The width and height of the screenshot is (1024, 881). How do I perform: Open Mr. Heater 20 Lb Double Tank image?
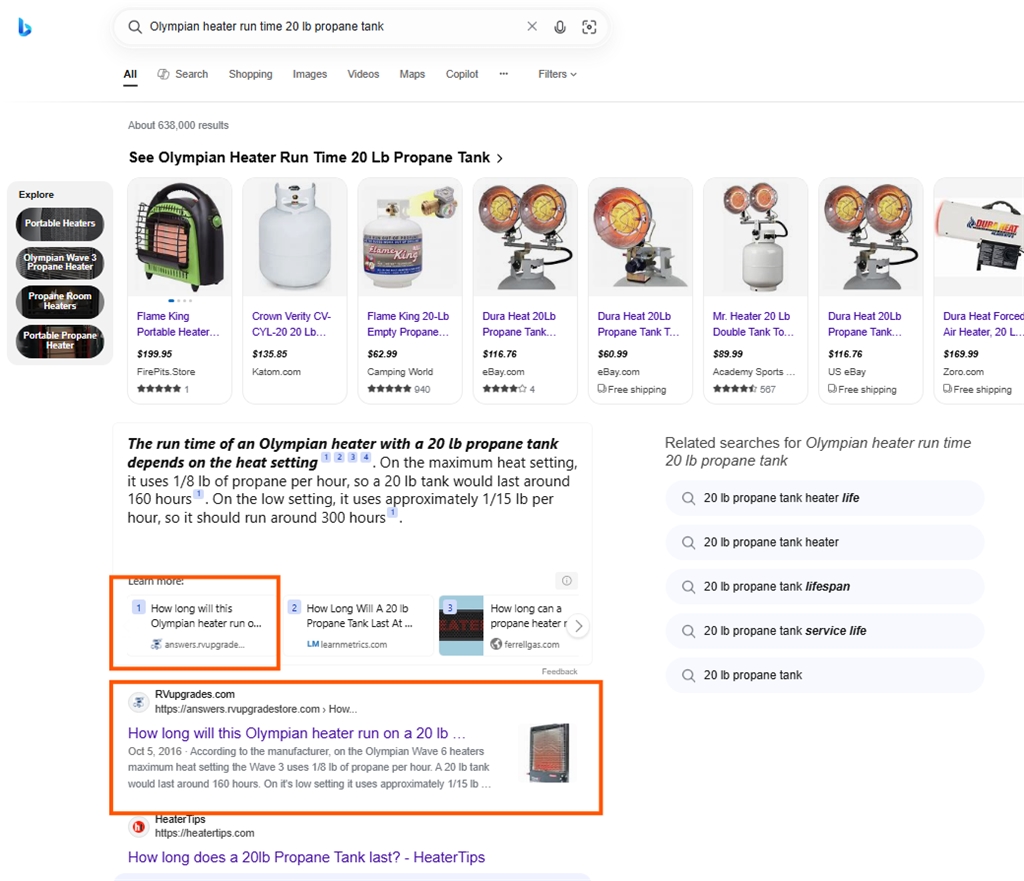pyautogui.click(x=756, y=237)
